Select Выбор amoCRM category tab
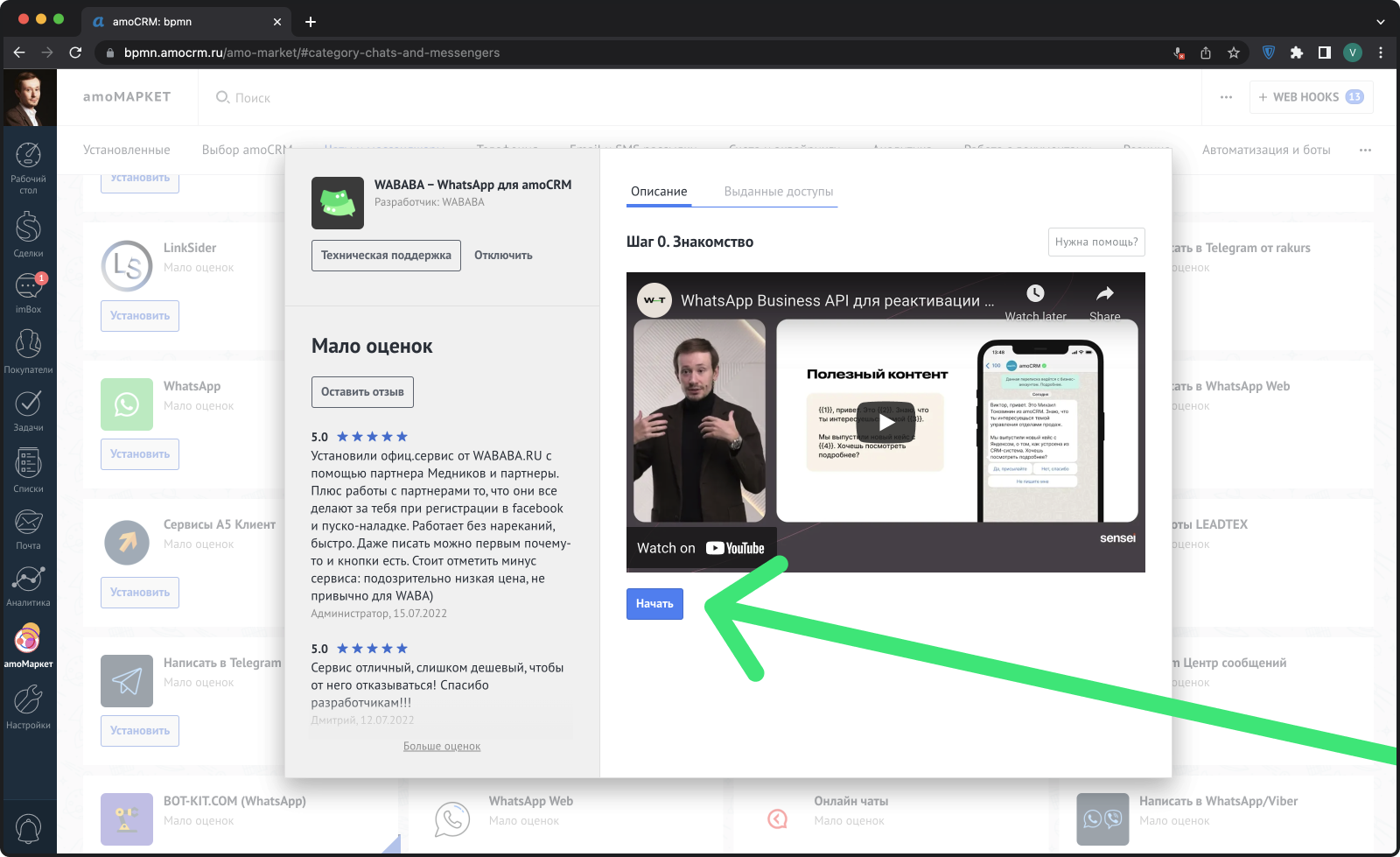The image size is (1400, 857). (247, 150)
